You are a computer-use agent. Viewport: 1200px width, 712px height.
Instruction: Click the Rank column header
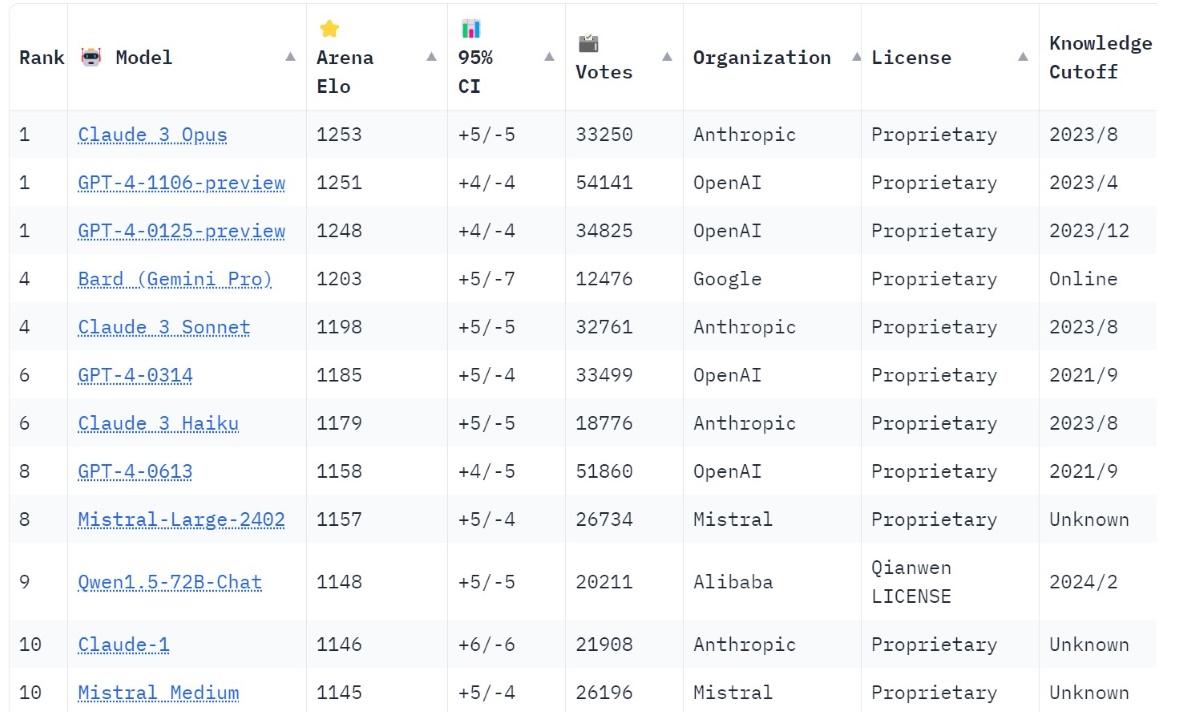click(x=41, y=58)
